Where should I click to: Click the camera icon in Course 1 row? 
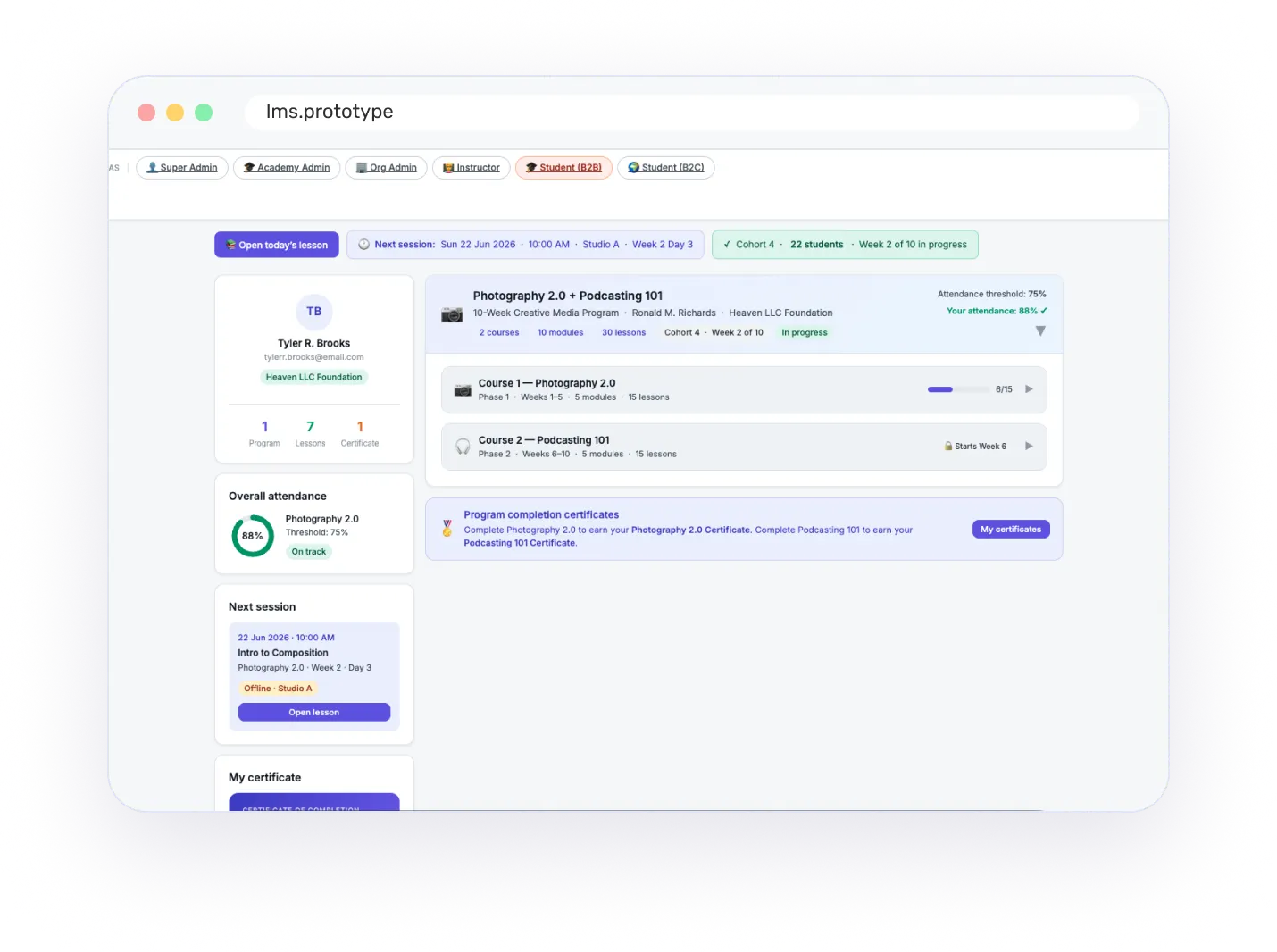tap(463, 390)
